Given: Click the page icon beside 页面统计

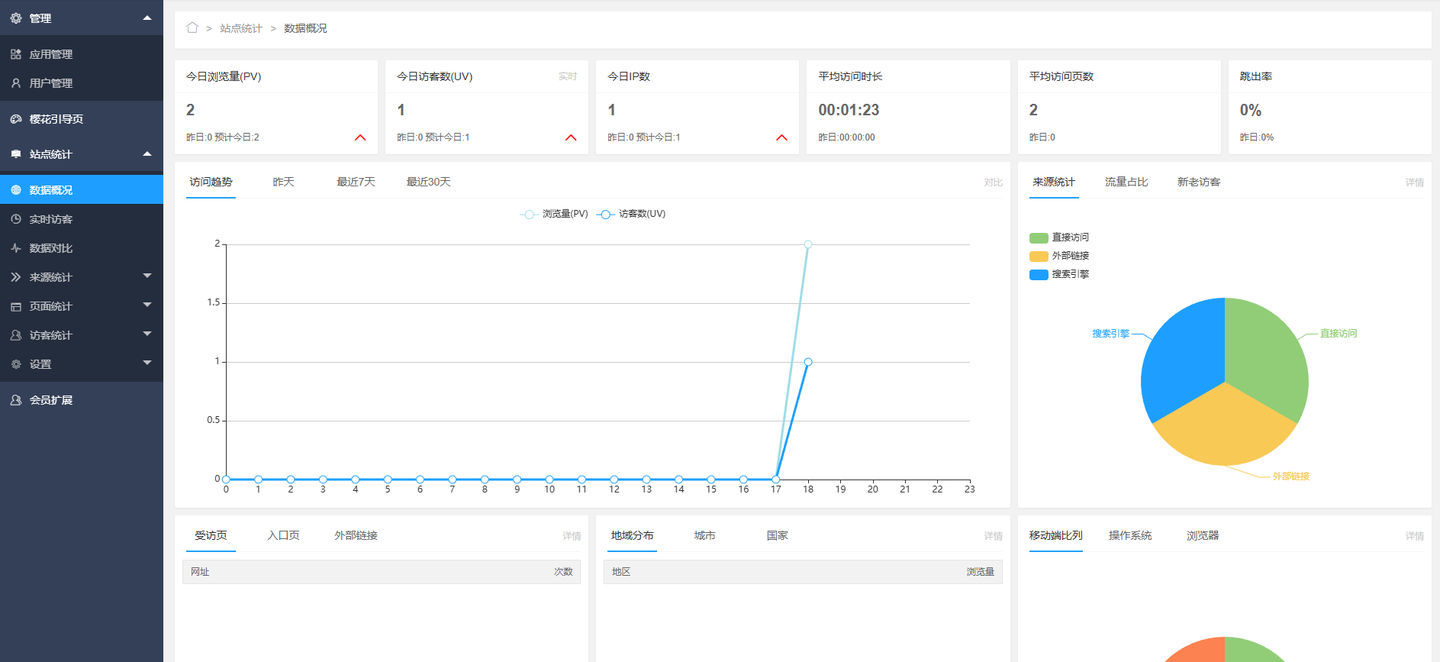Looking at the screenshot, I should (x=16, y=306).
